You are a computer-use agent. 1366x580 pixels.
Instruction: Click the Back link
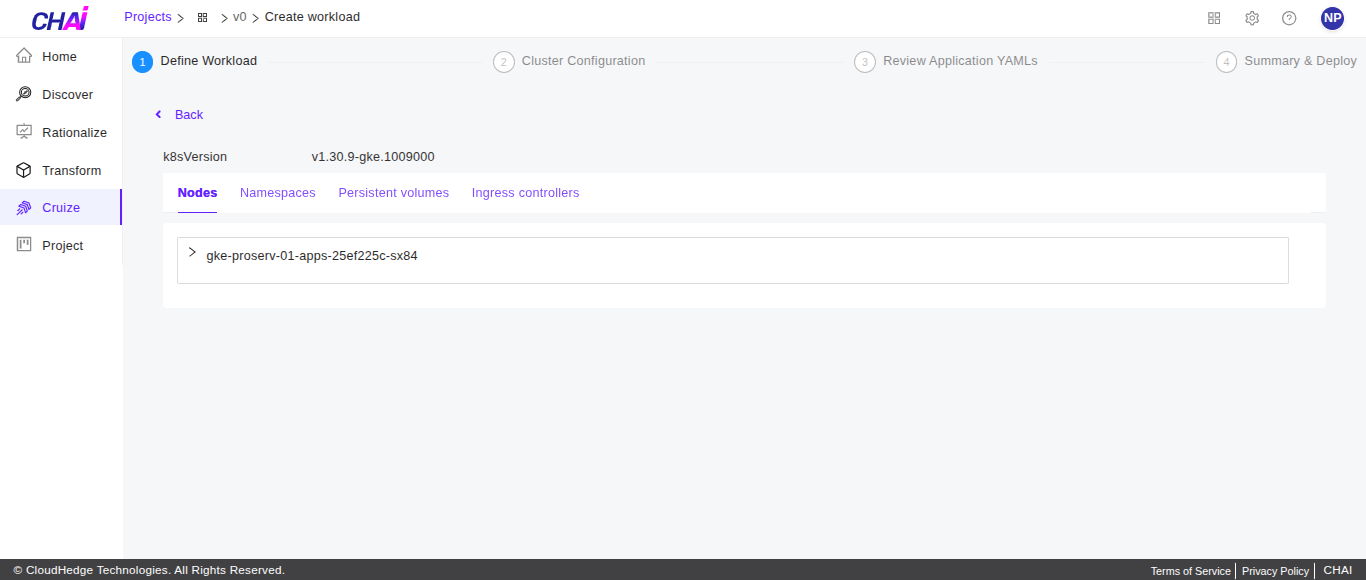188,115
